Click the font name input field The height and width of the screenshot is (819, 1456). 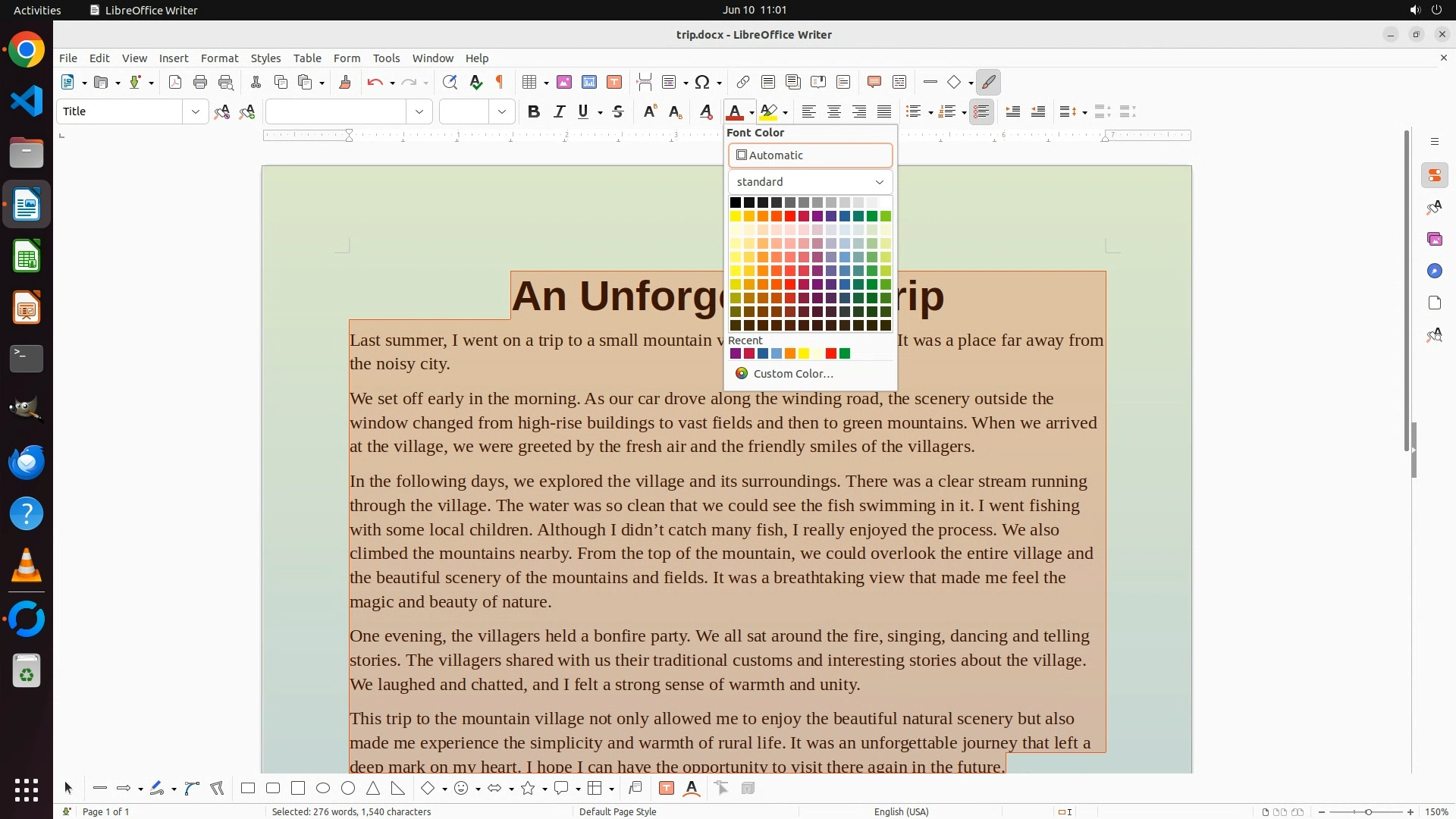[x=336, y=112]
